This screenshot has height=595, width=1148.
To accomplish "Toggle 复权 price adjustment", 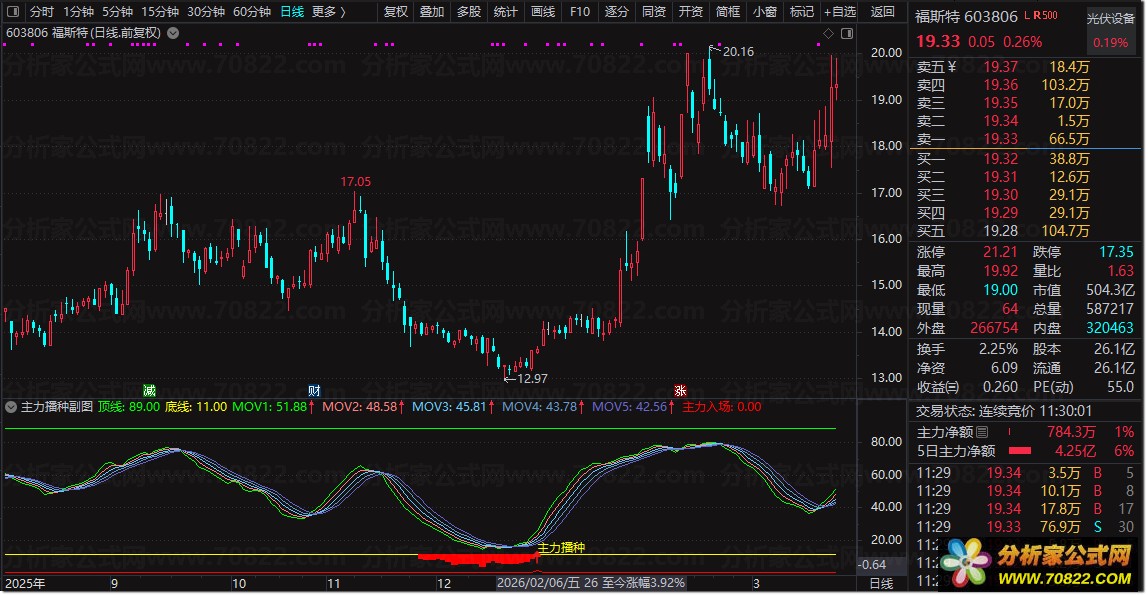I will coord(396,12).
